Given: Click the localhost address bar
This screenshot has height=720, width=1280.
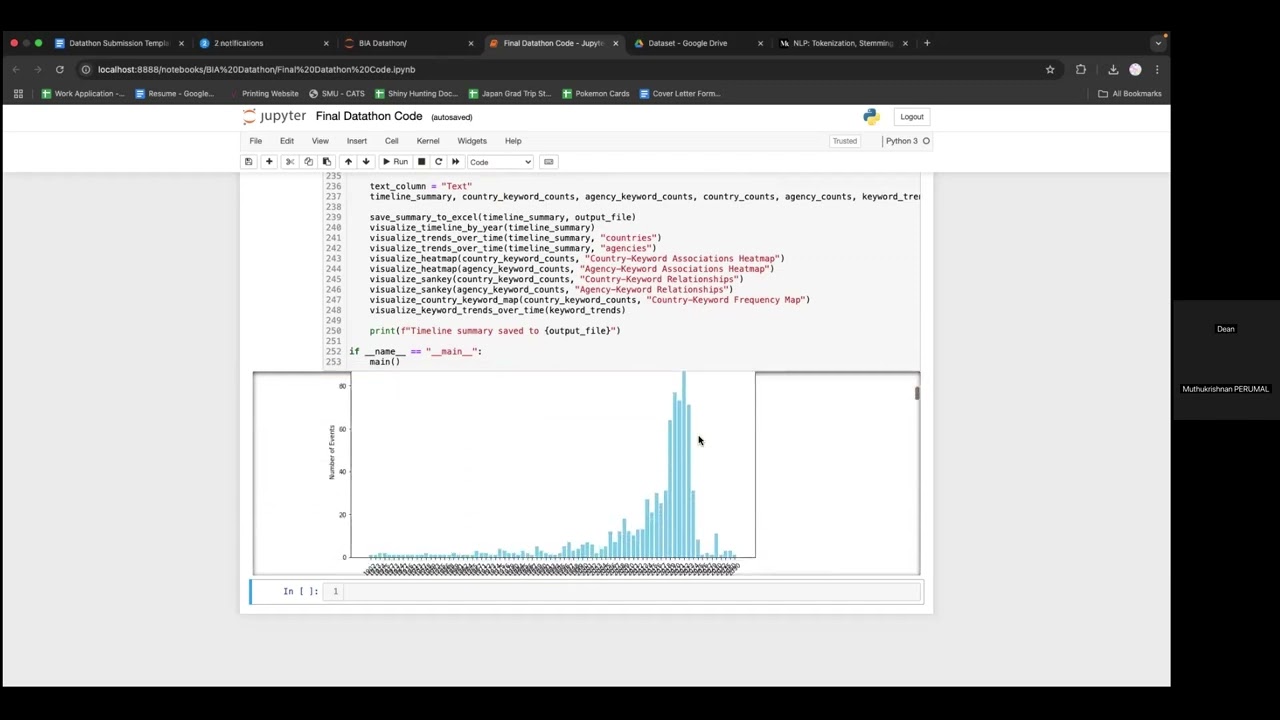Looking at the screenshot, I should 560,69.
